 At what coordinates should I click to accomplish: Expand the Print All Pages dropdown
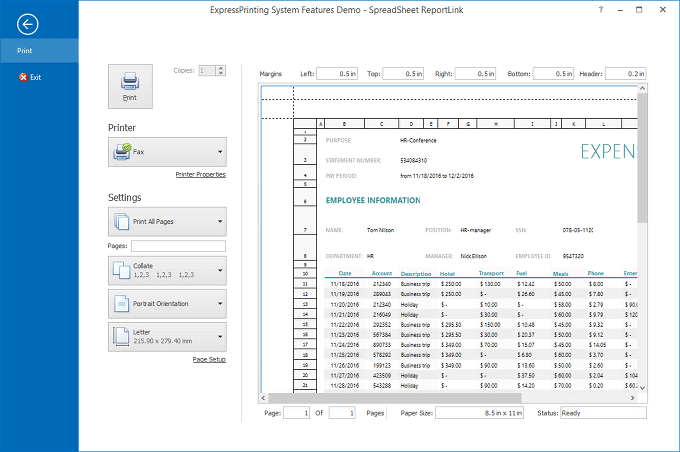167,221
